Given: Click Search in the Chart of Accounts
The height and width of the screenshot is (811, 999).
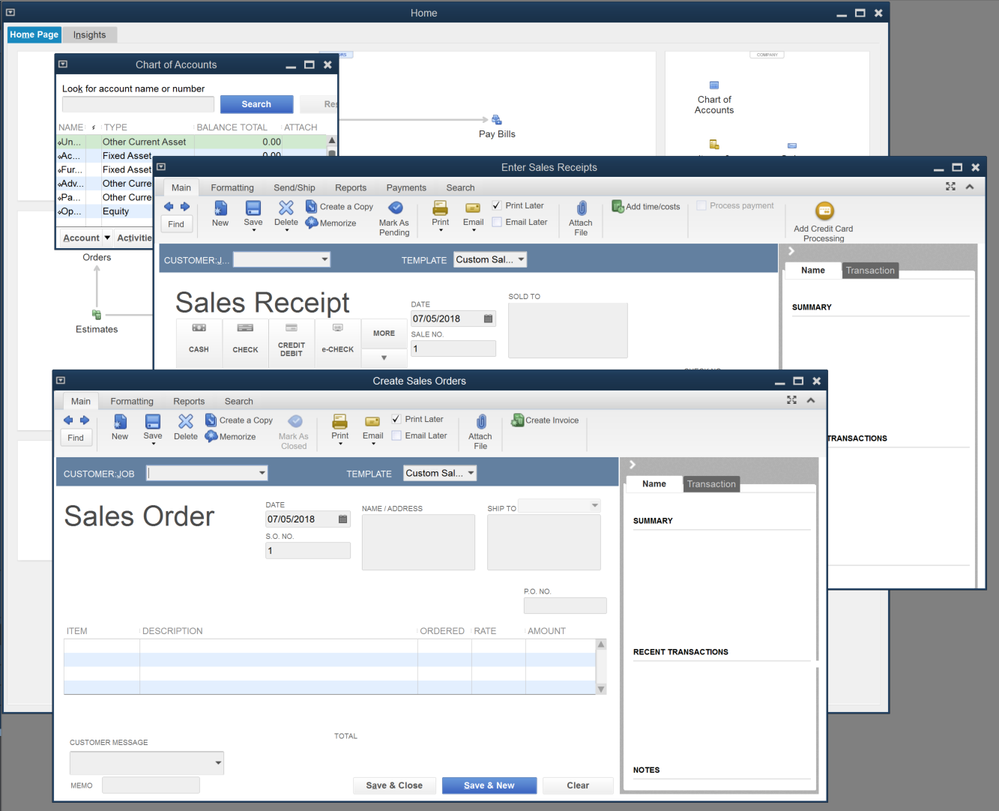Looking at the screenshot, I should (x=256, y=103).
